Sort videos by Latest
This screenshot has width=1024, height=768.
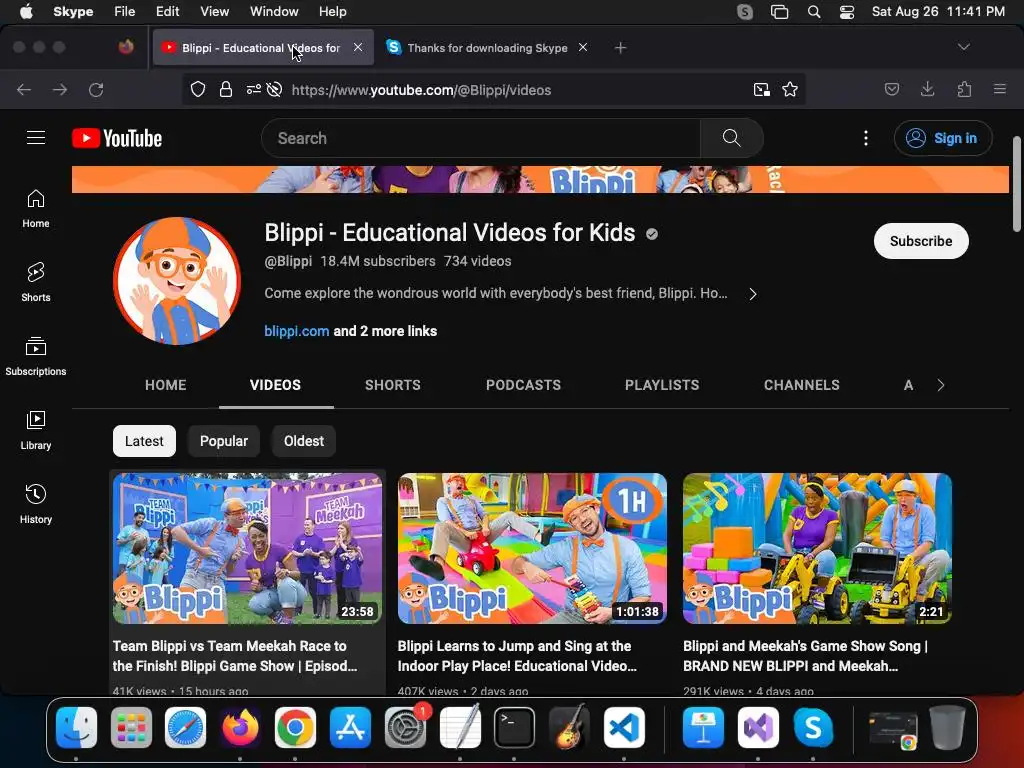pyautogui.click(x=144, y=441)
